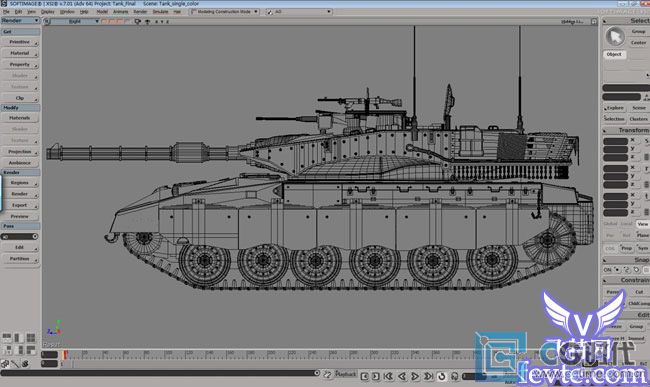
Task: Toggle Global transform mode
Action: pos(610,224)
